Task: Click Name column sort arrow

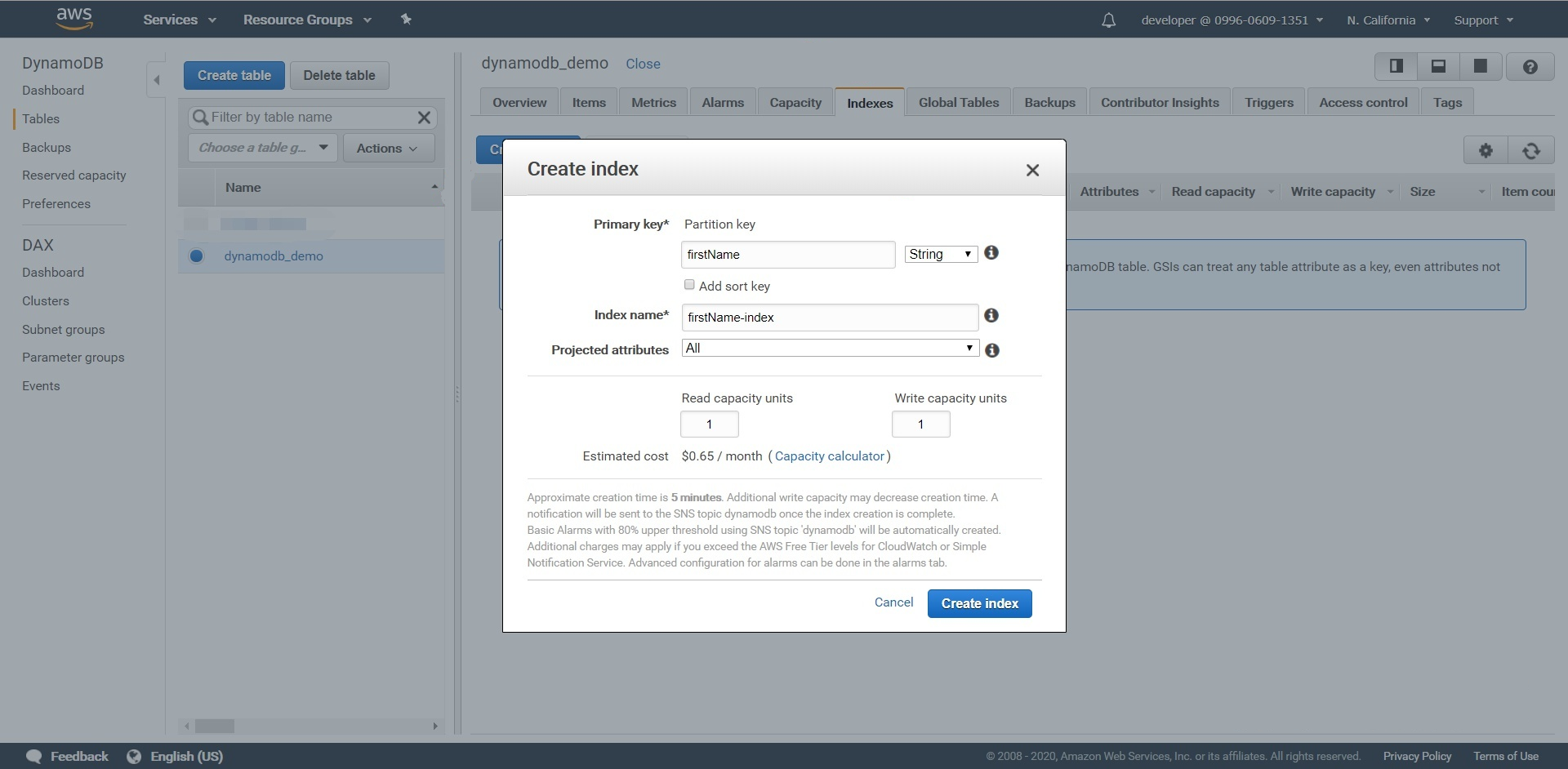Action: point(434,187)
